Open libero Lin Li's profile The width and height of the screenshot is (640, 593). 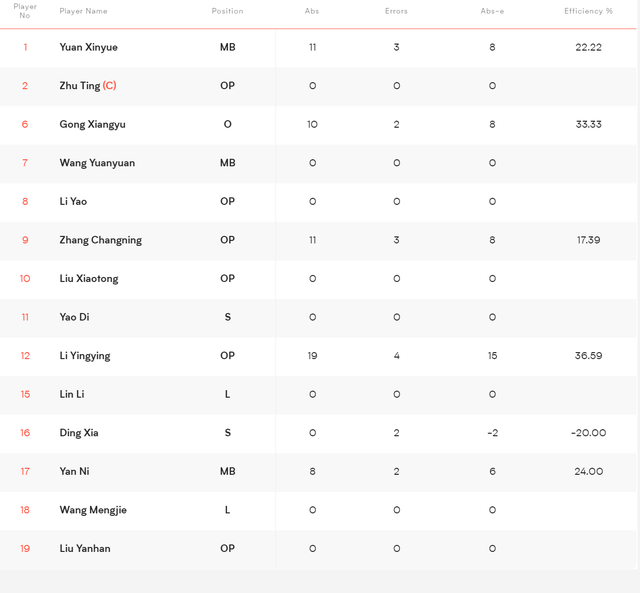72,394
